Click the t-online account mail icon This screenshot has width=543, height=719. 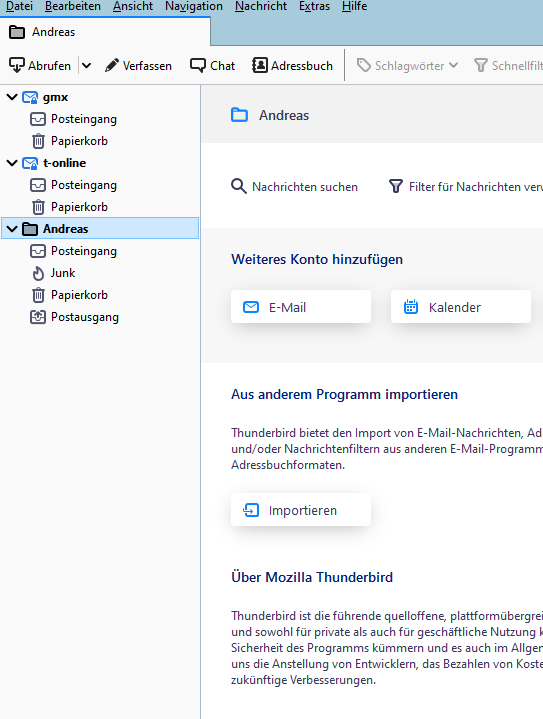pos(30,163)
